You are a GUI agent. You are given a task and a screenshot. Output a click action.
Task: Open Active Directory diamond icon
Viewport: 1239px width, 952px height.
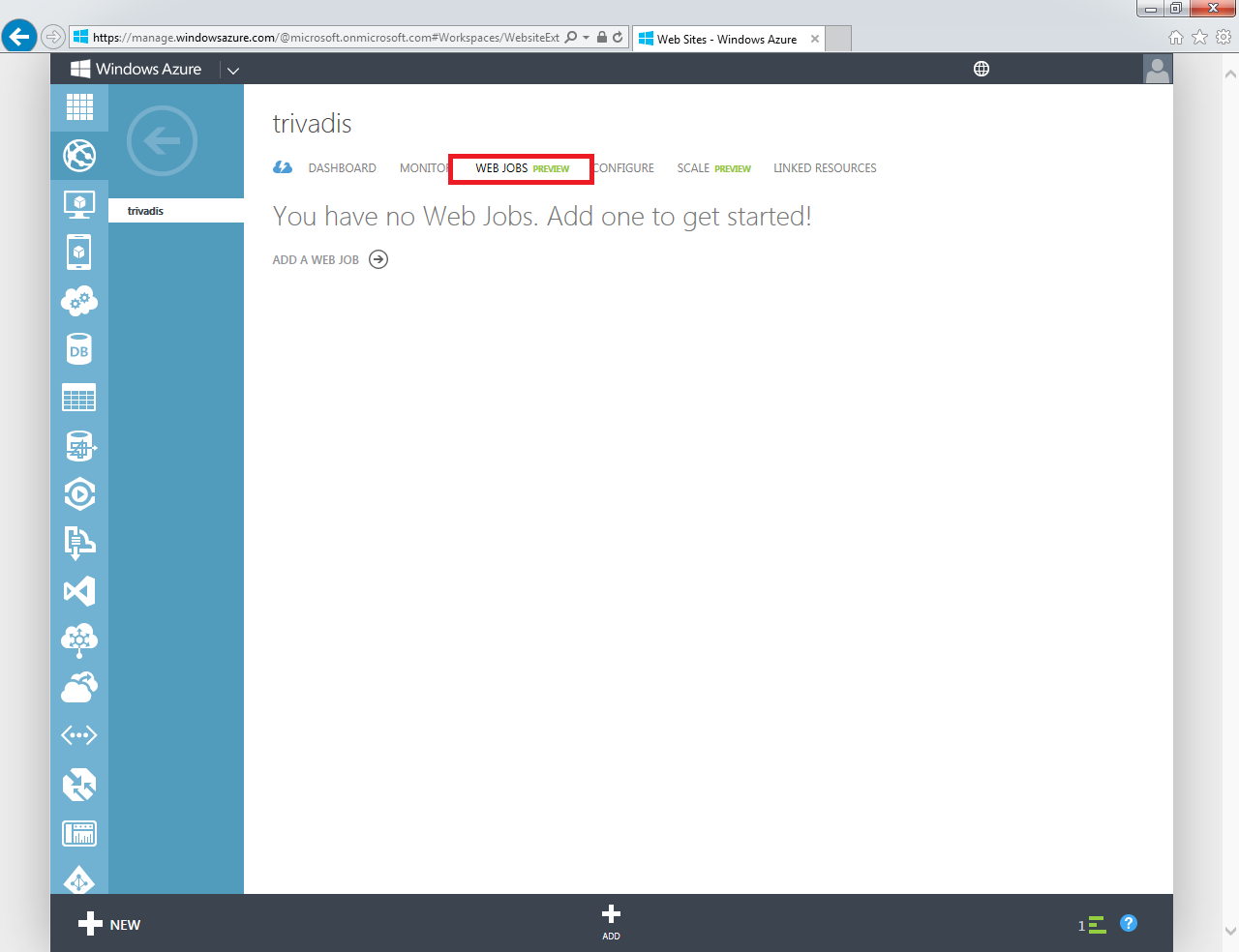coord(79,880)
